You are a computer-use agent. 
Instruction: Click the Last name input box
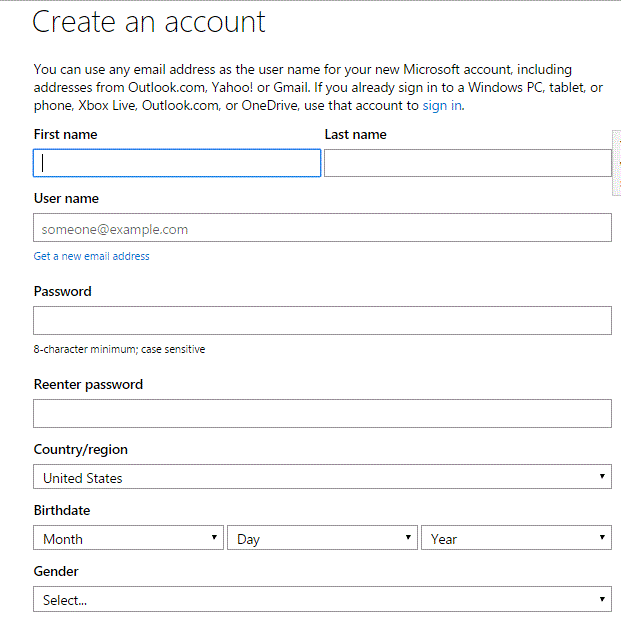click(x=468, y=163)
